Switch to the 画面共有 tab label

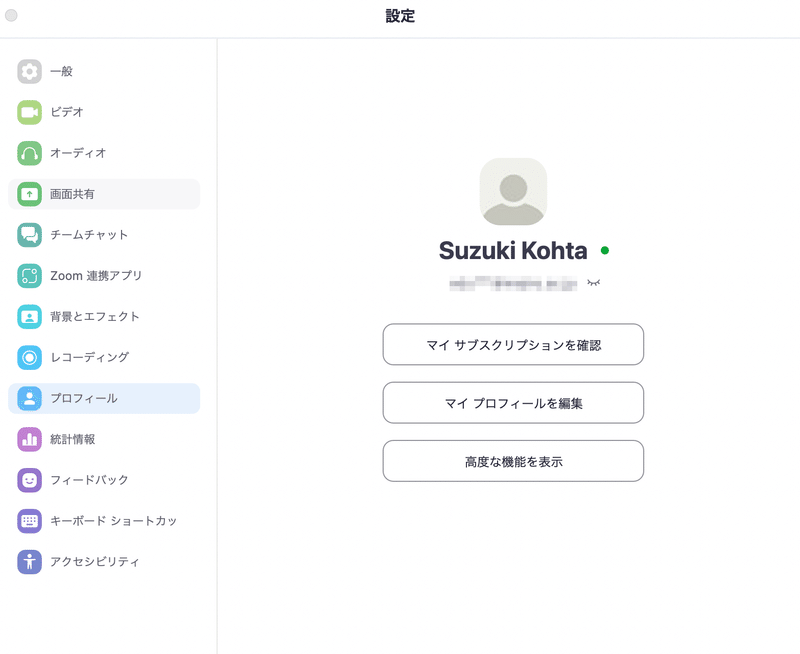tap(72, 194)
